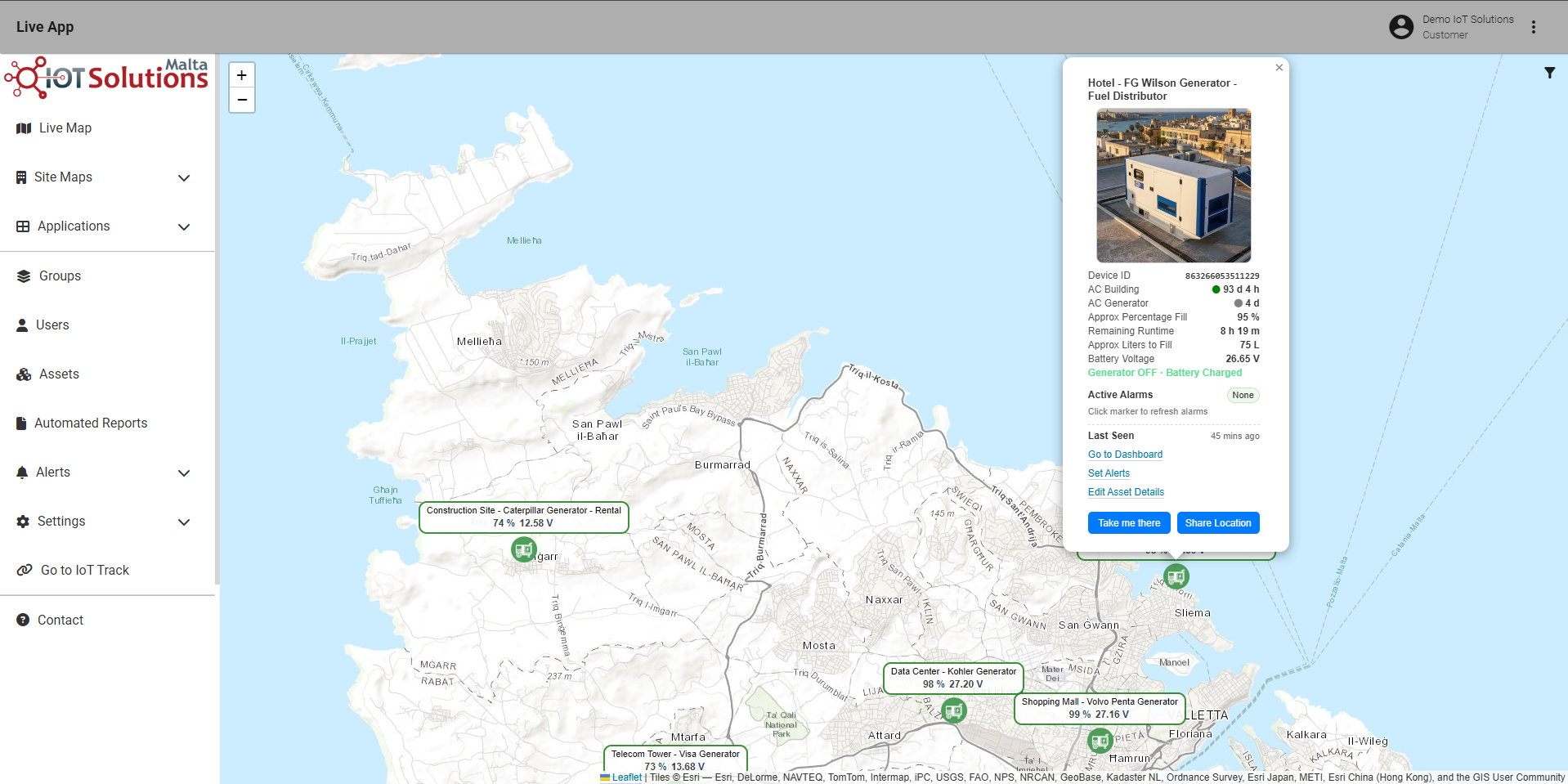Click the Generator OFF Battery Charged status
This screenshot has height=784, width=1568.
pos(1164,373)
